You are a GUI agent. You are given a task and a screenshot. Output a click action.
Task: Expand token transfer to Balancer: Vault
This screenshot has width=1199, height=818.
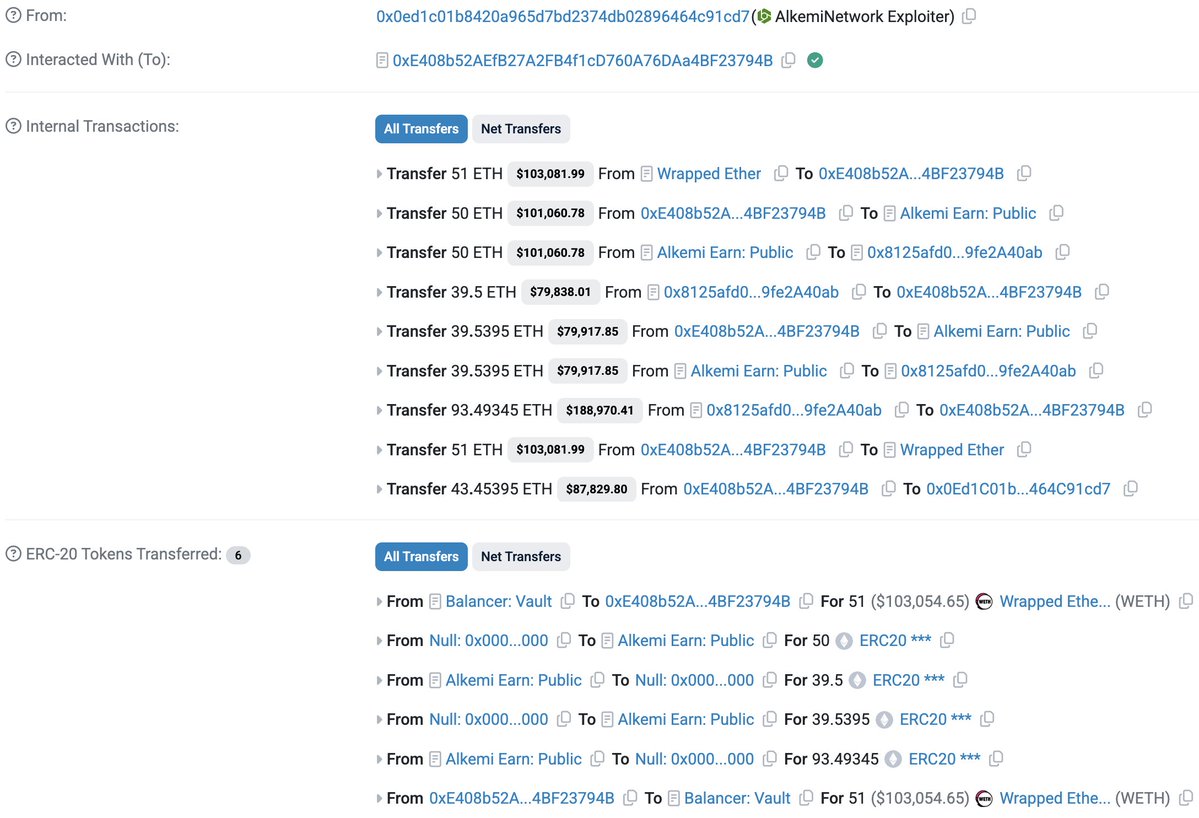point(379,798)
